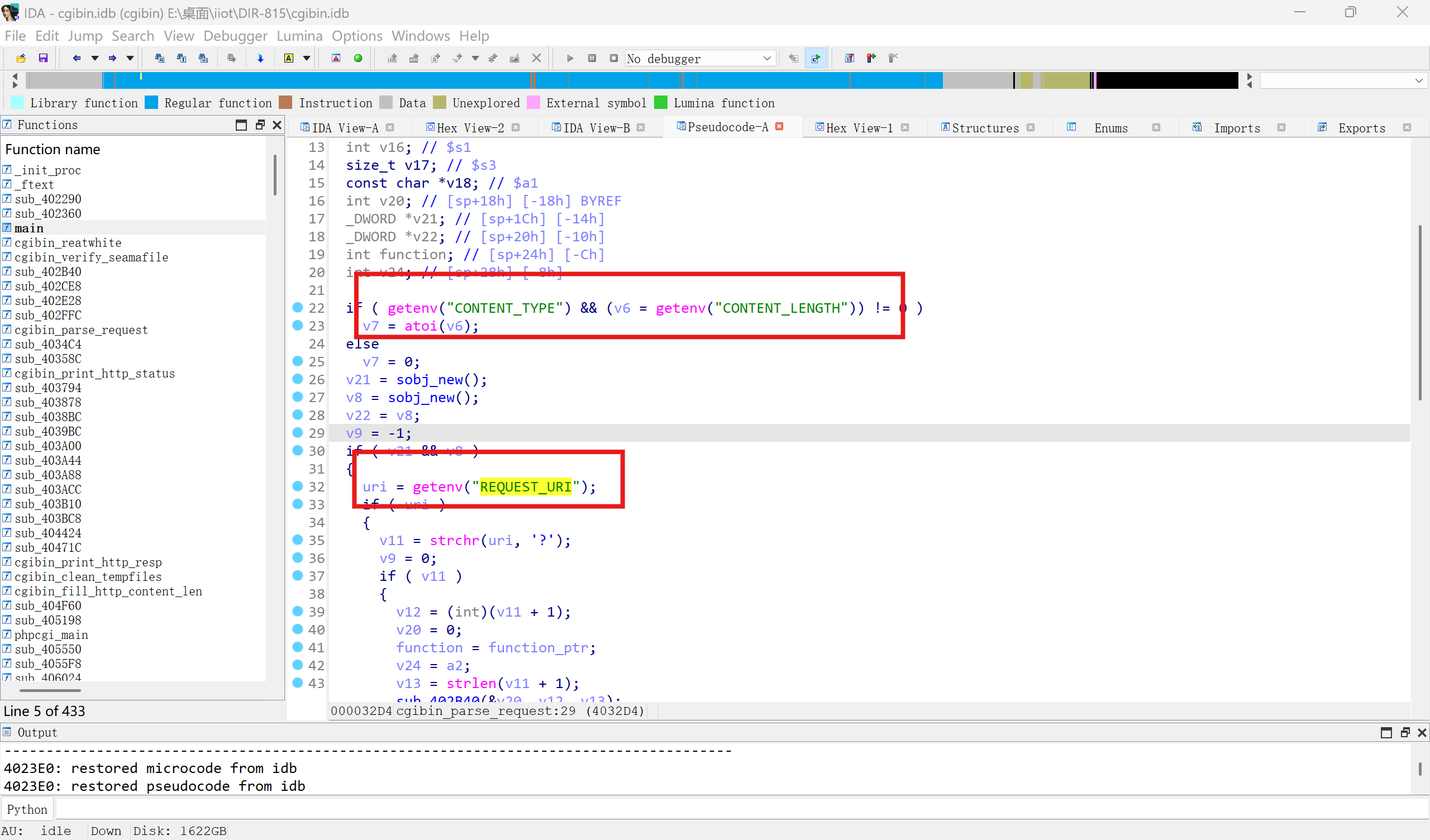Click the greyed 'C' arrow icon by debugger combo
1430x840 pixels.
(793, 58)
